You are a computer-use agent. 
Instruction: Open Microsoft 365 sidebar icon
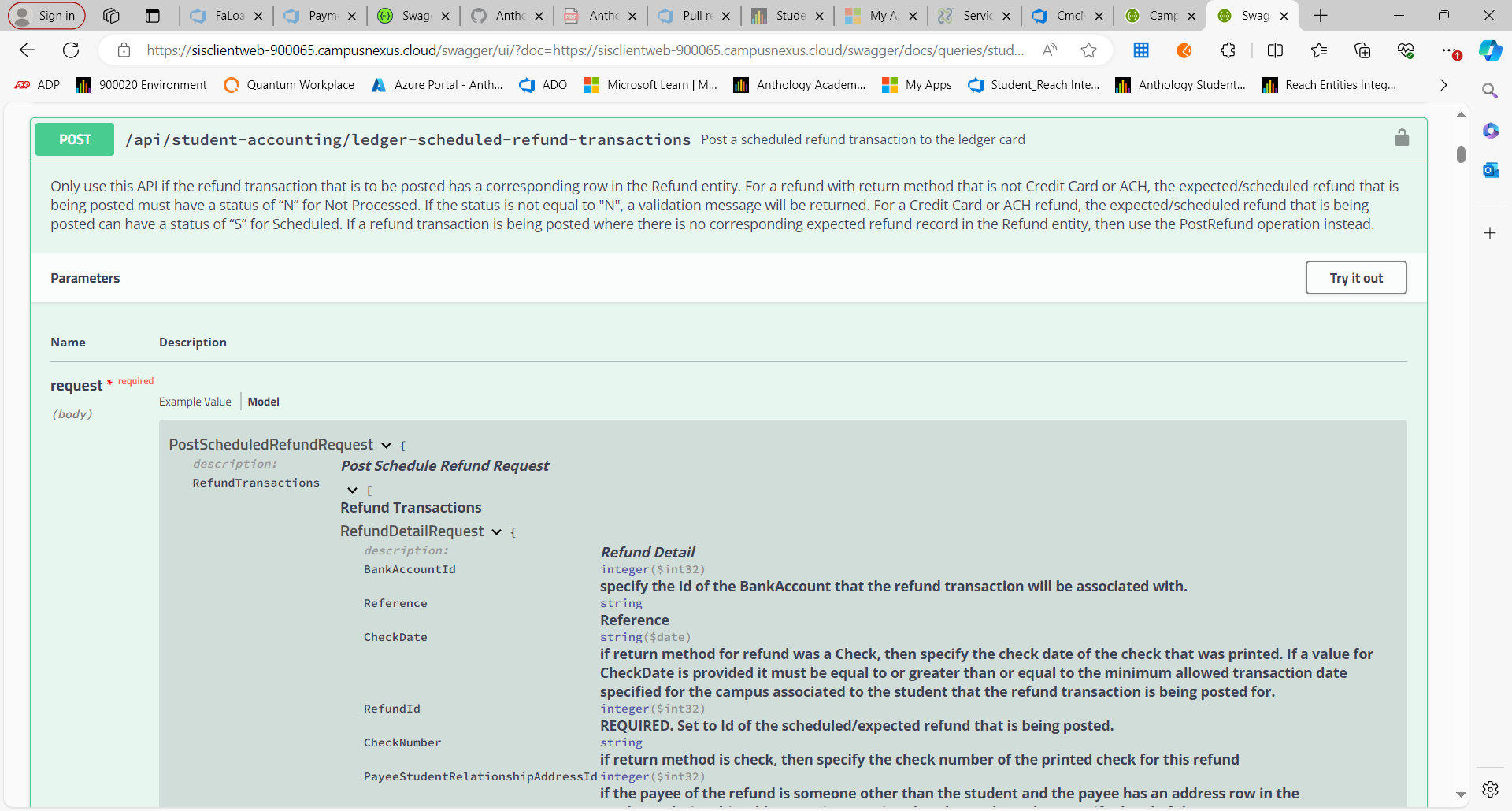(x=1490, y=131)
